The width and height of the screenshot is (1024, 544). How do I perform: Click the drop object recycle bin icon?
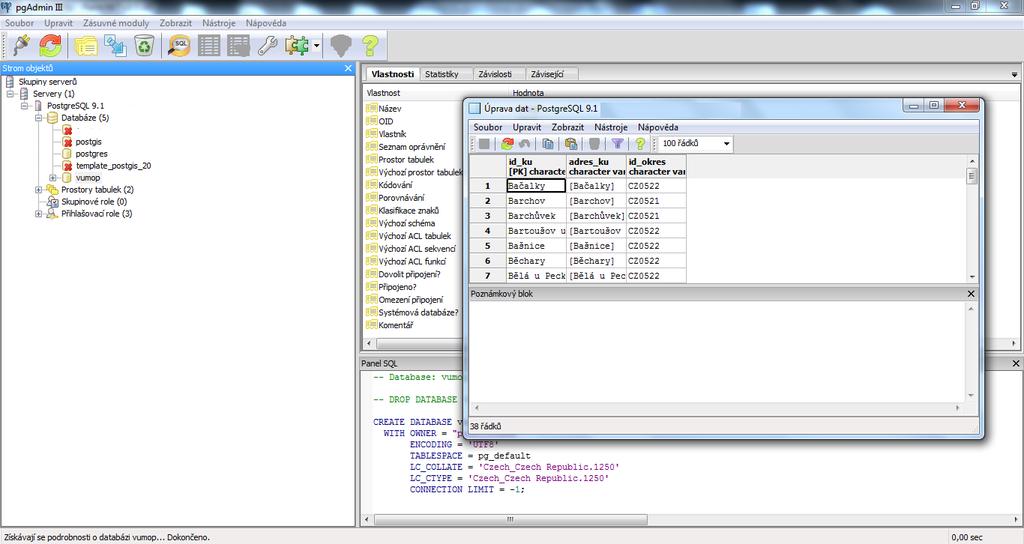(x=144, y=46)
